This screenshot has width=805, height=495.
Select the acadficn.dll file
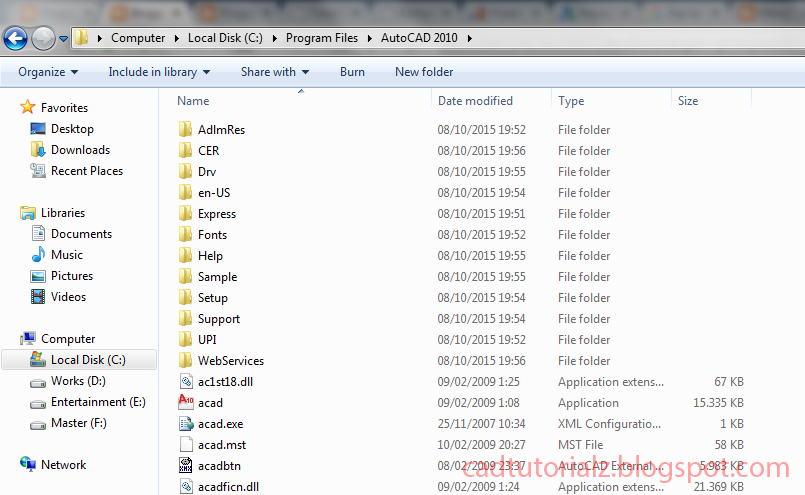point(228,487)
